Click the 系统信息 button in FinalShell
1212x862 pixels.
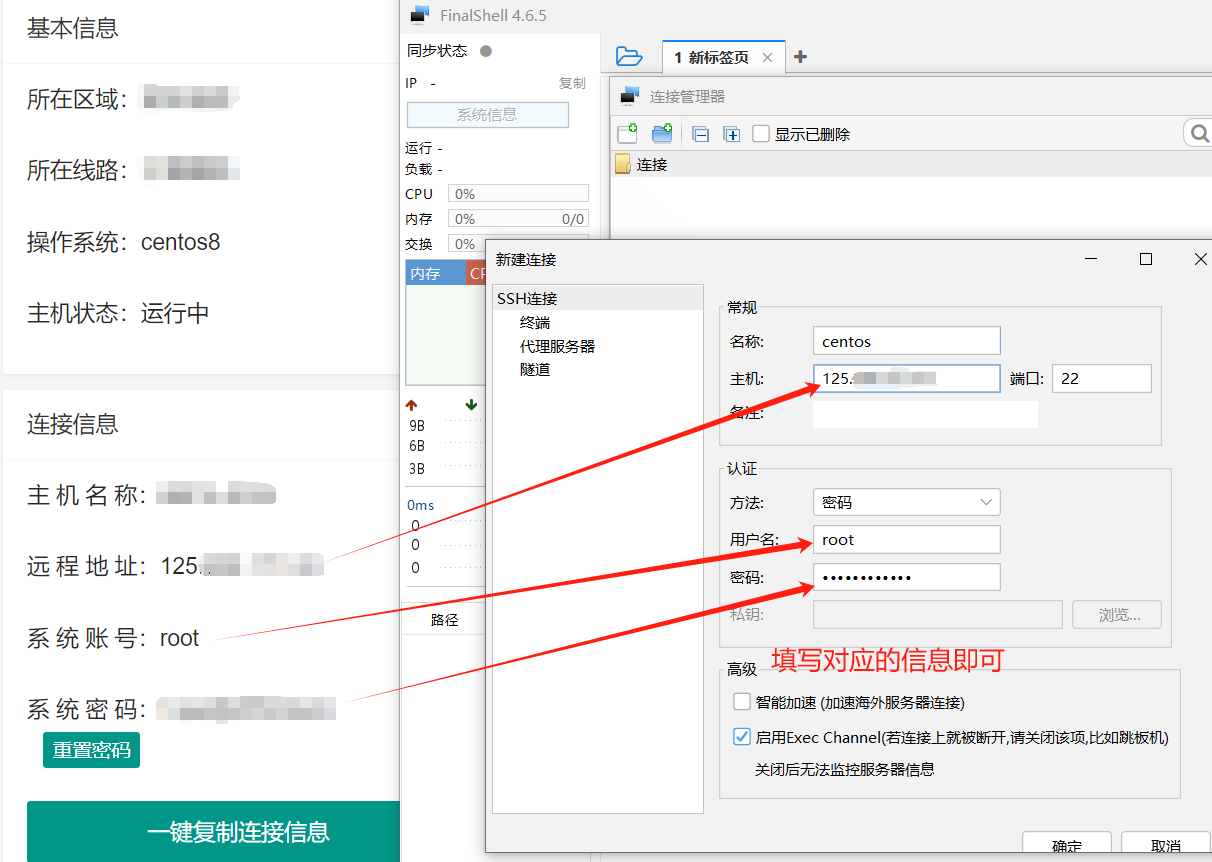click(487, 115)
